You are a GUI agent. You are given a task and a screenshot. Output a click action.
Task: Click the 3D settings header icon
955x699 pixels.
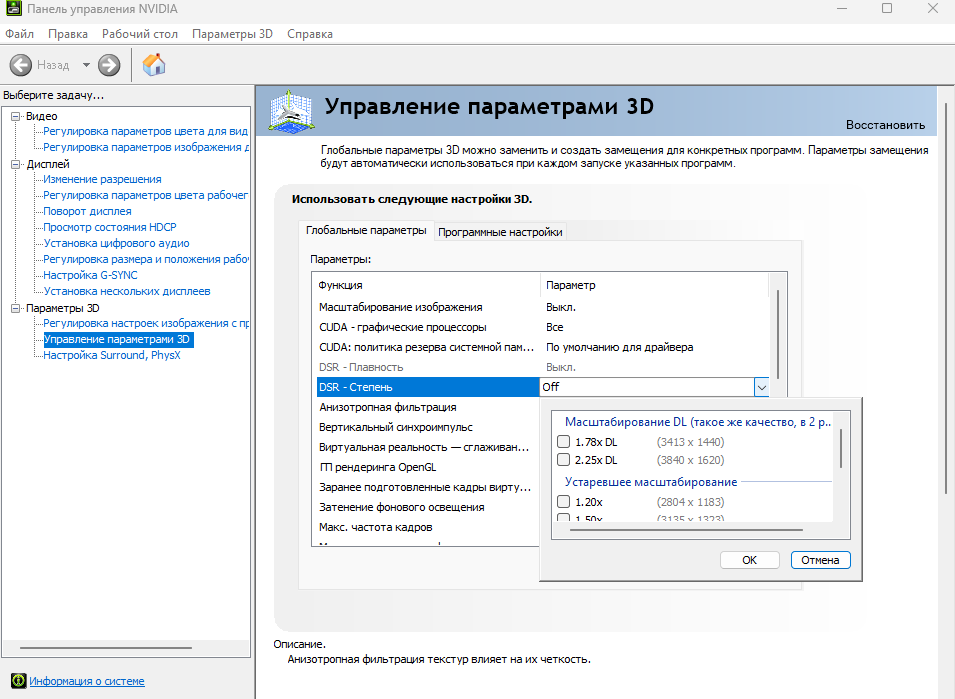[293, 110]
